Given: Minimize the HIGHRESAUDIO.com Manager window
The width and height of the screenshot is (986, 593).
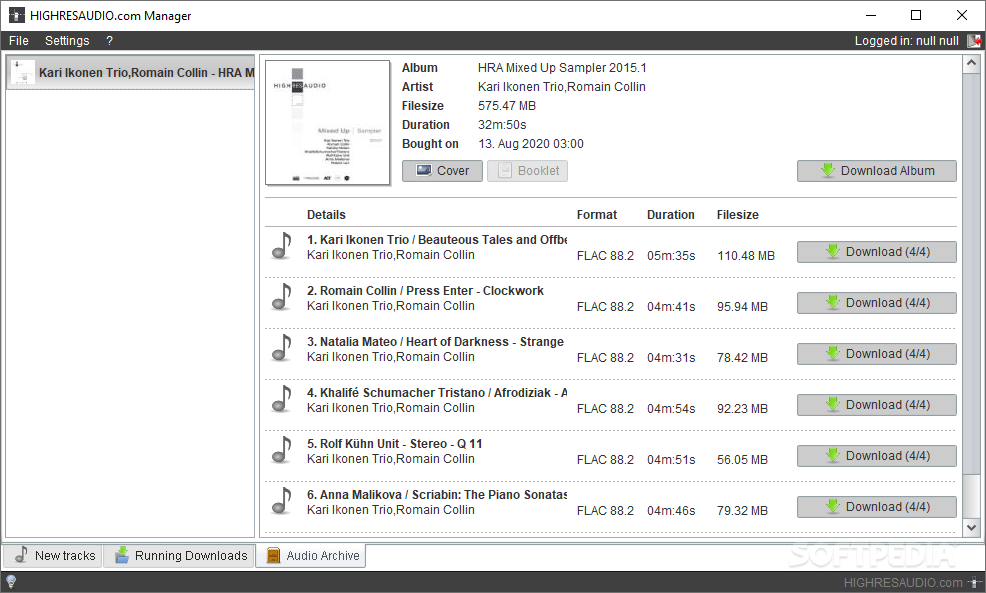Looking at the screenshot, I should pos(871,16).
